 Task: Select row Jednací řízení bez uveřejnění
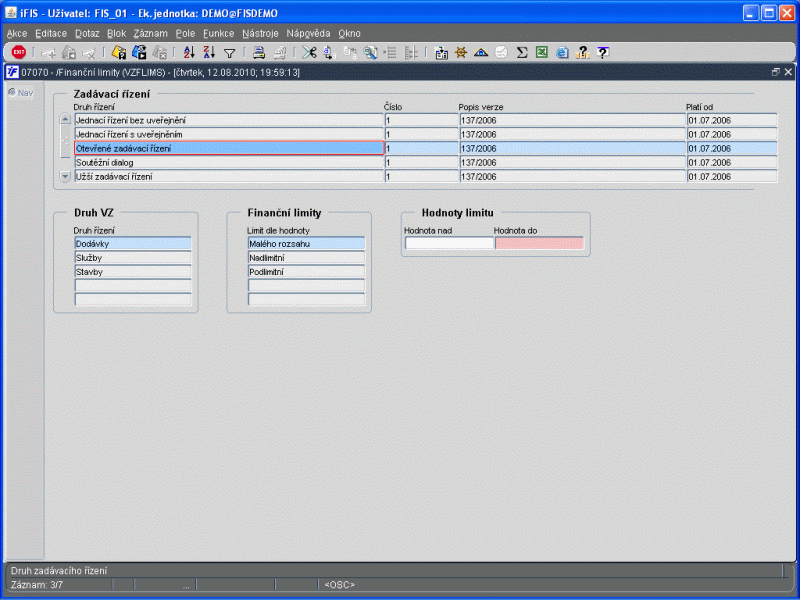(x=229, y=120)
